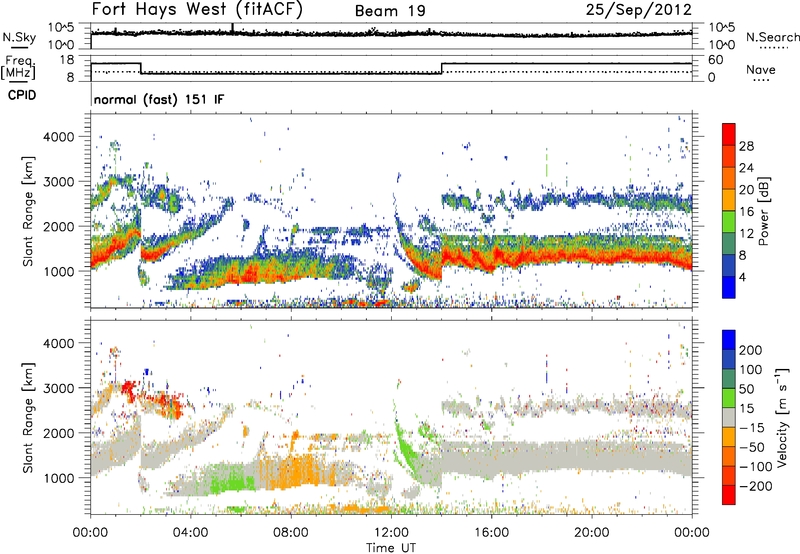The width and height of the screenshot is (800, 554).
Task: Click the '15' label on velocity colorbar
Action: coord(747,409)
